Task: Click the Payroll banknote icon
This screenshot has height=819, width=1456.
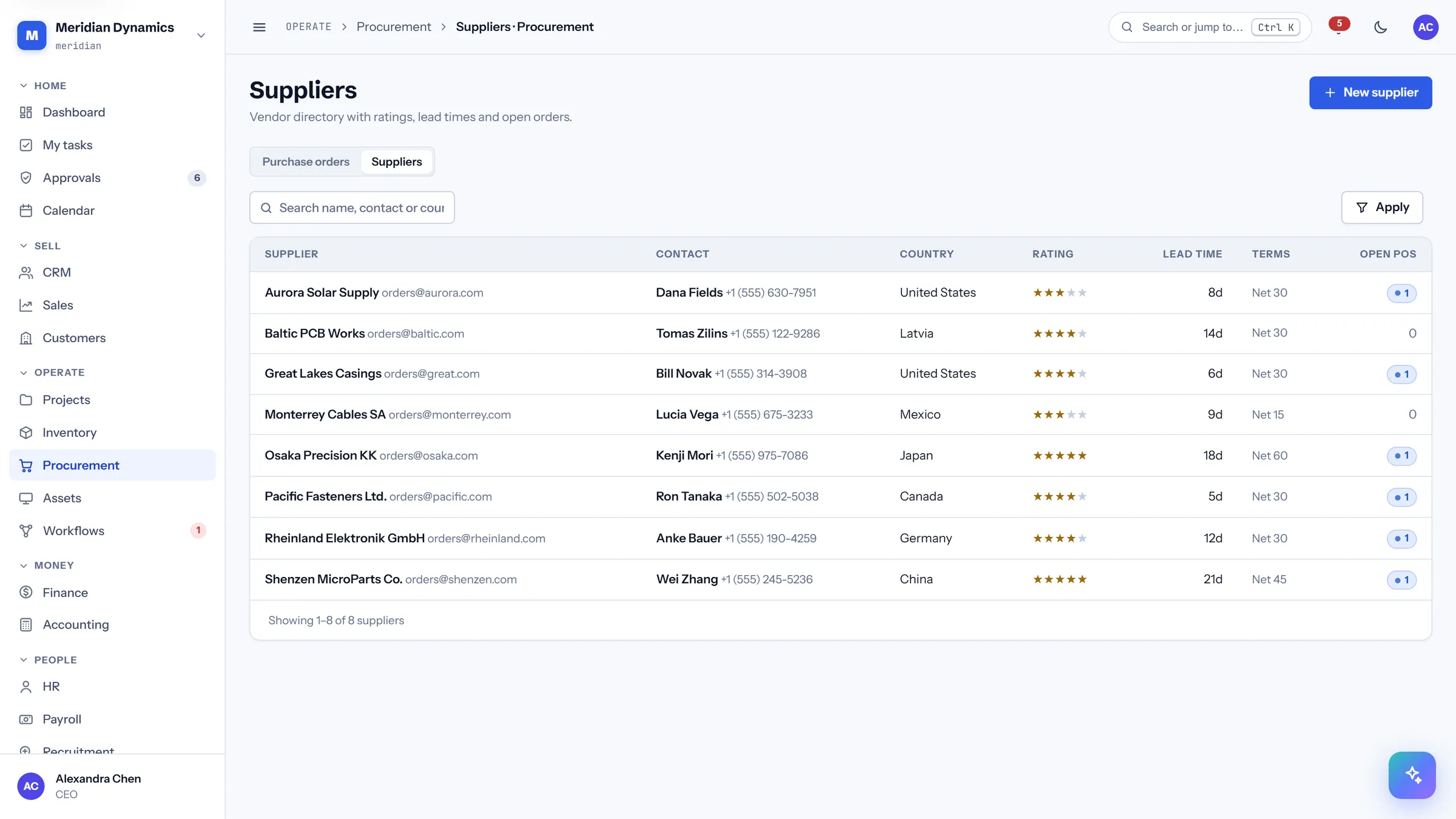Action: point(25,720)
